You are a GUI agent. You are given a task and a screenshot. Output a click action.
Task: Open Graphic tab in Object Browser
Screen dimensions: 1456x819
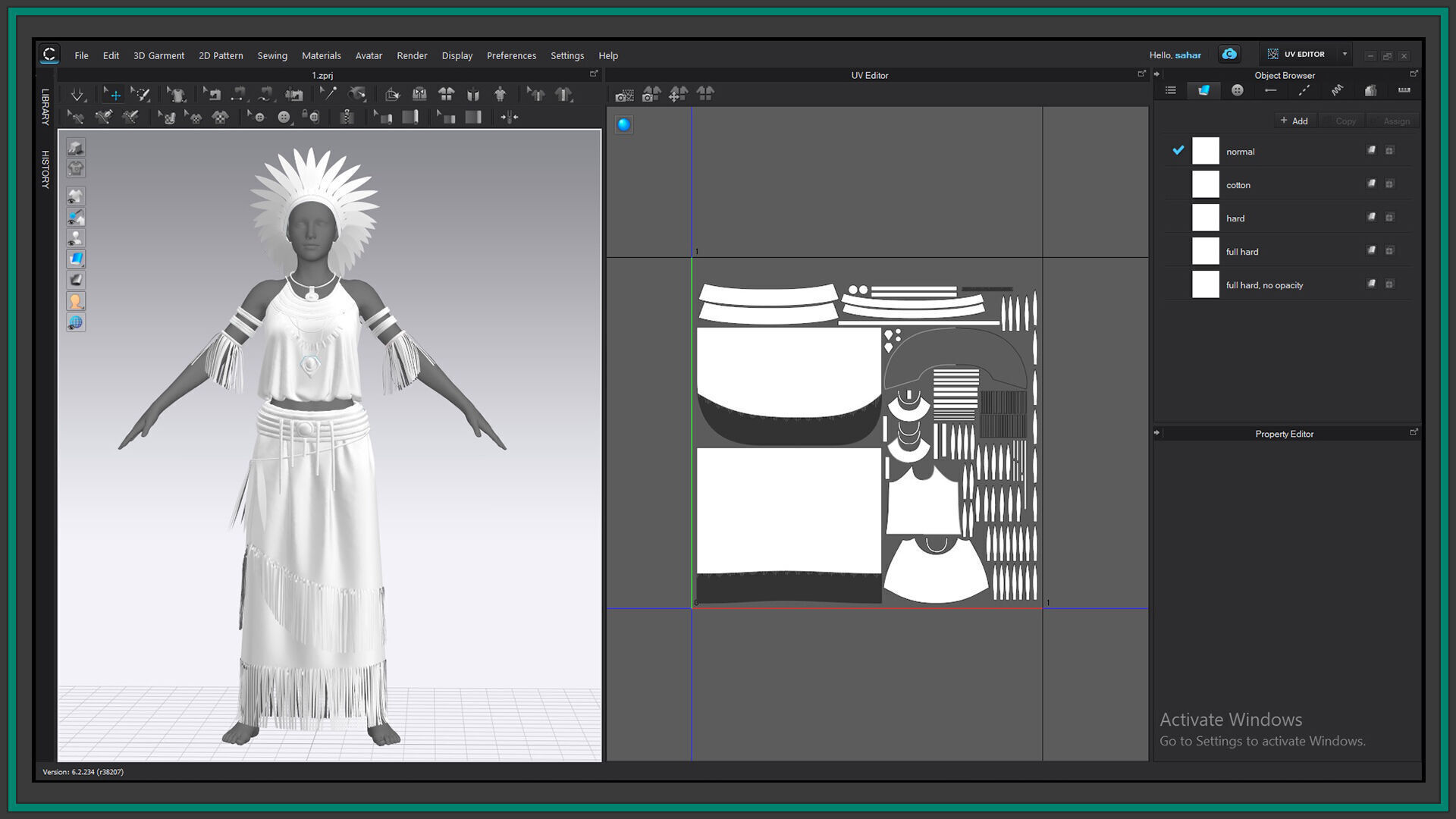click(x=1370, y=91)
